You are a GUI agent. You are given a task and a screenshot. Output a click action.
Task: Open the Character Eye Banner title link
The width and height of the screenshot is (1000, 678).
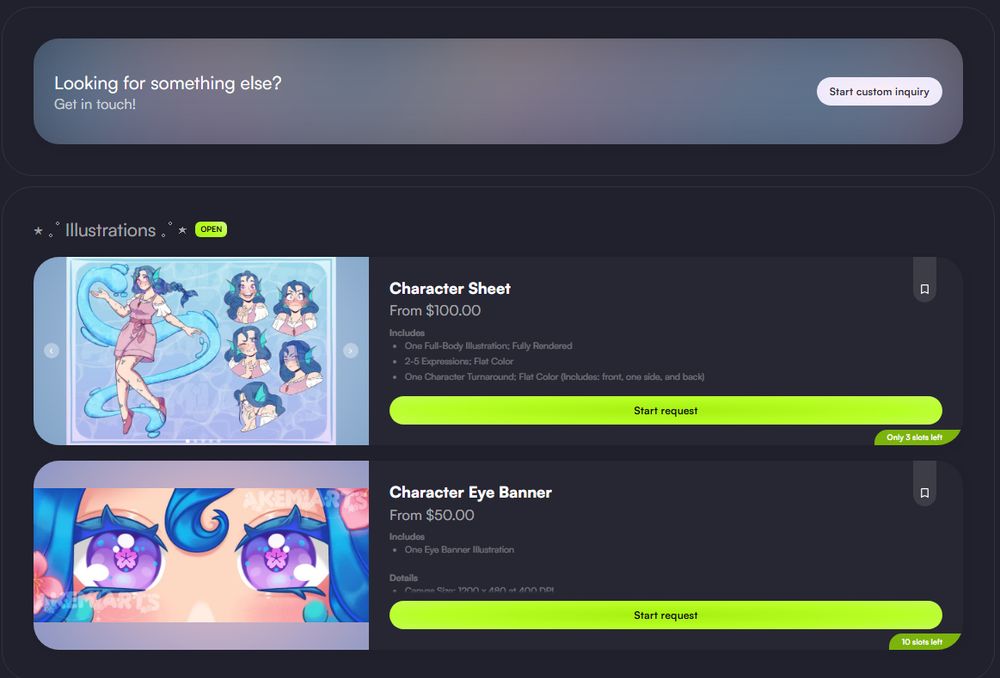pyautogui.click(x=471, y=492)
